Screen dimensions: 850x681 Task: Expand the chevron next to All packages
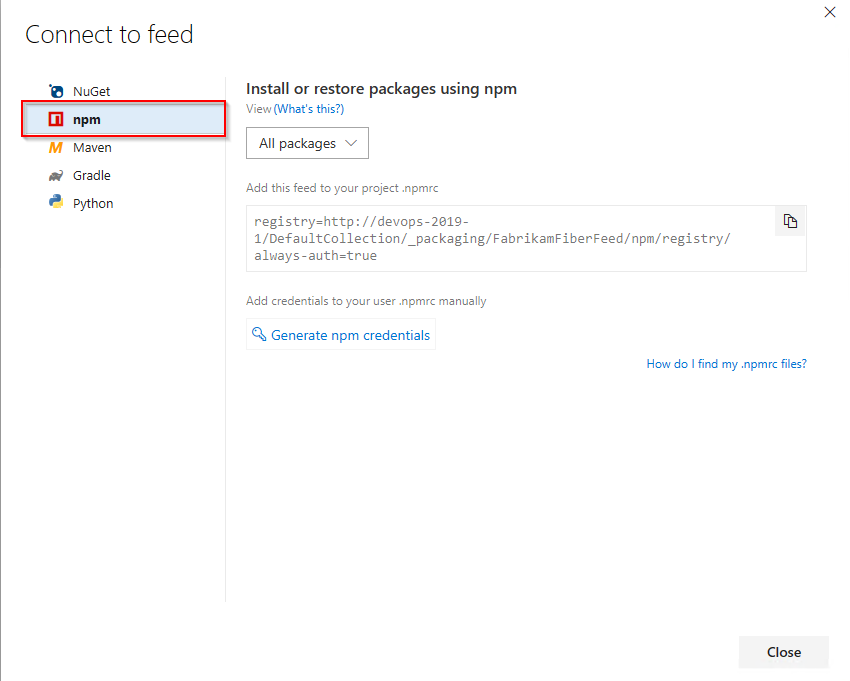click(351, 143)
